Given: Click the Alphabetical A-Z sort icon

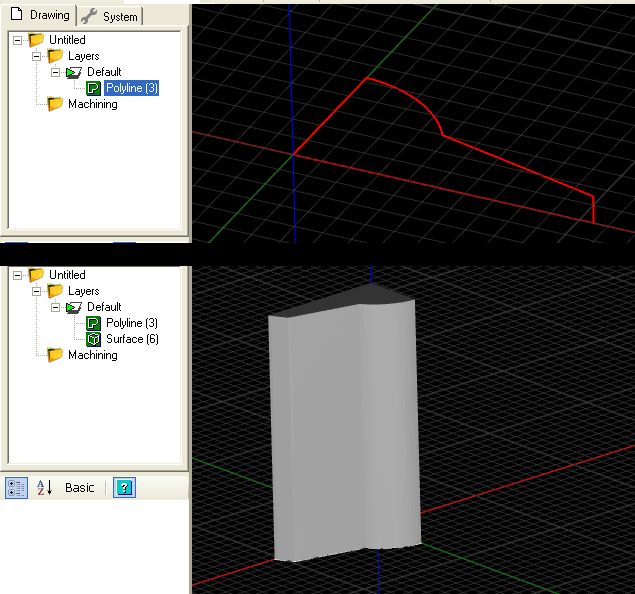Looking at the screenshot, I should click(44, 488).
